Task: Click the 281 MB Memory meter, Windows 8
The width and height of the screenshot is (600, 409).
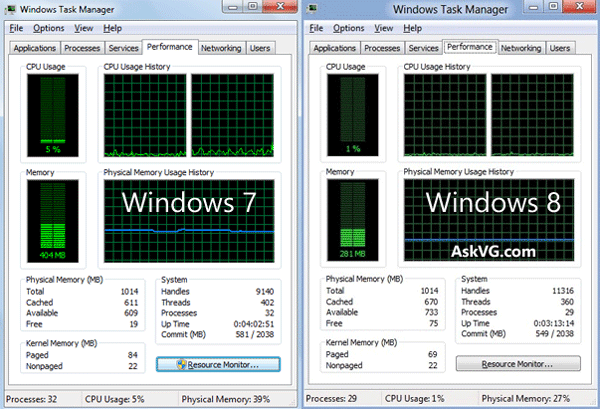Action: tap(353, 220)
